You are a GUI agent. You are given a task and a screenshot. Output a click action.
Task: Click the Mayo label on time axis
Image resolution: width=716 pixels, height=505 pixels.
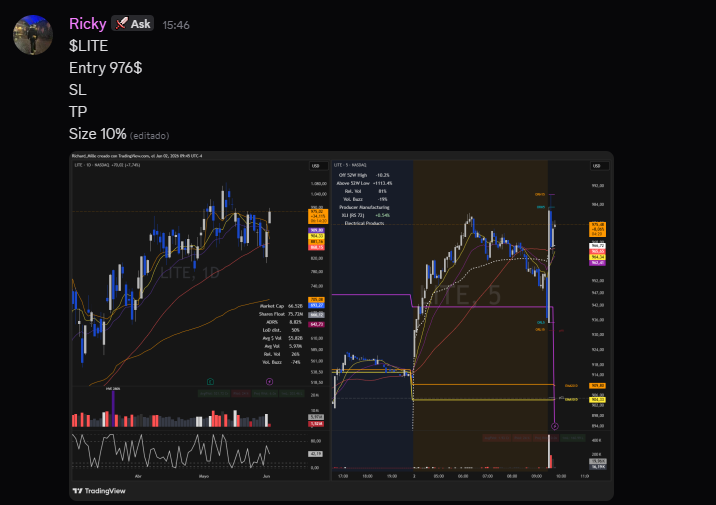(204, 476)
